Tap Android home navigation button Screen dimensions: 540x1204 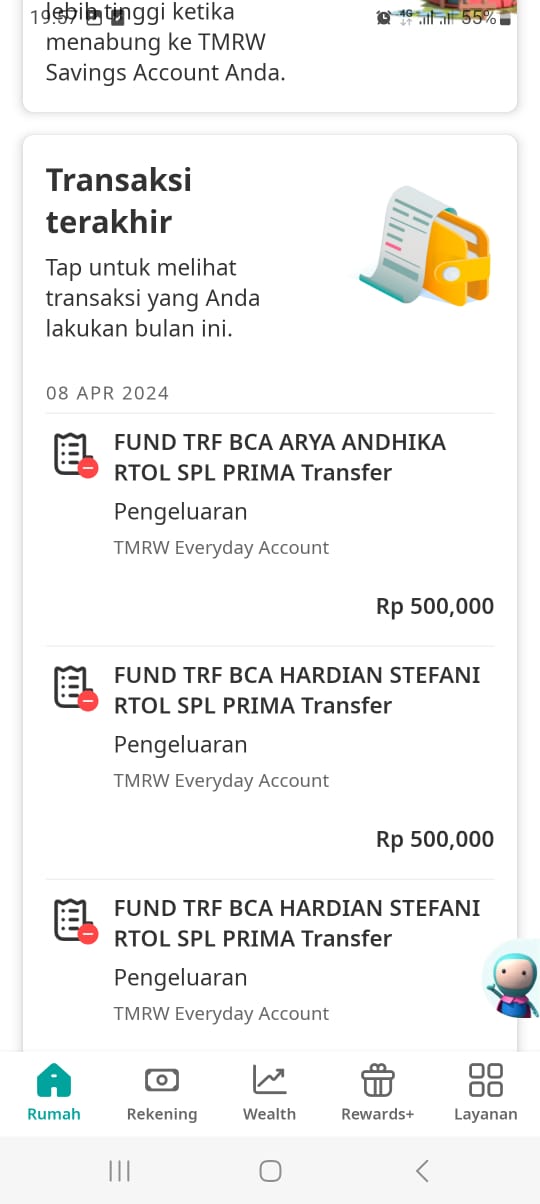point(270,1171)
